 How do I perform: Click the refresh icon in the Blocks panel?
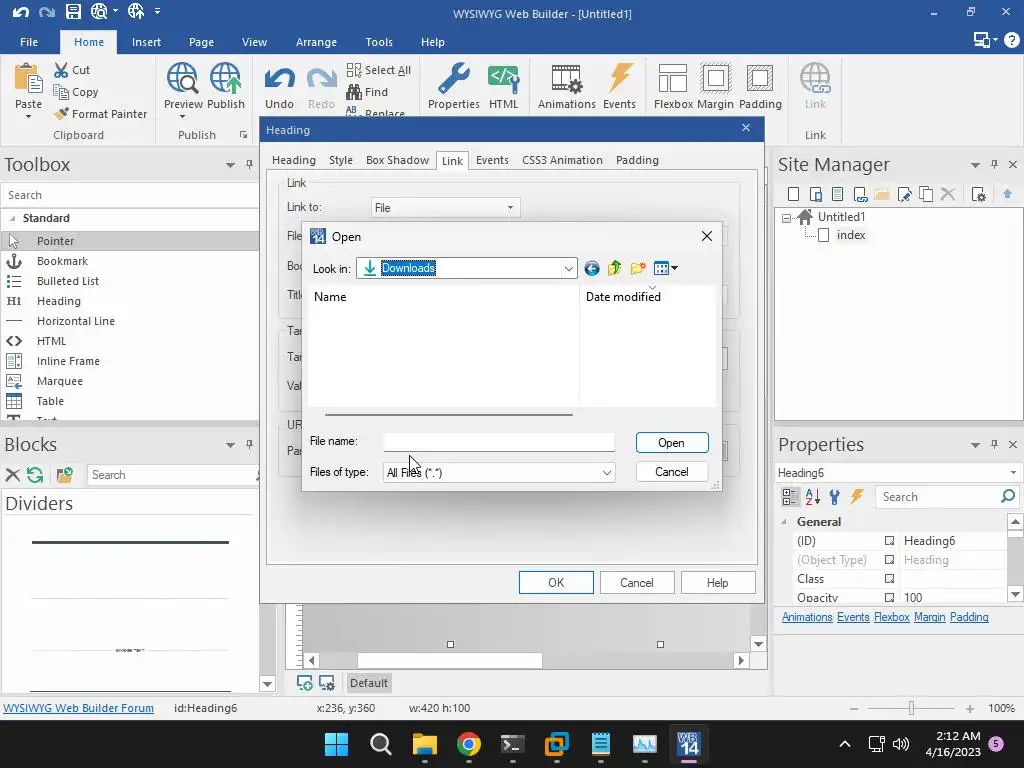[x=35, y=475]
